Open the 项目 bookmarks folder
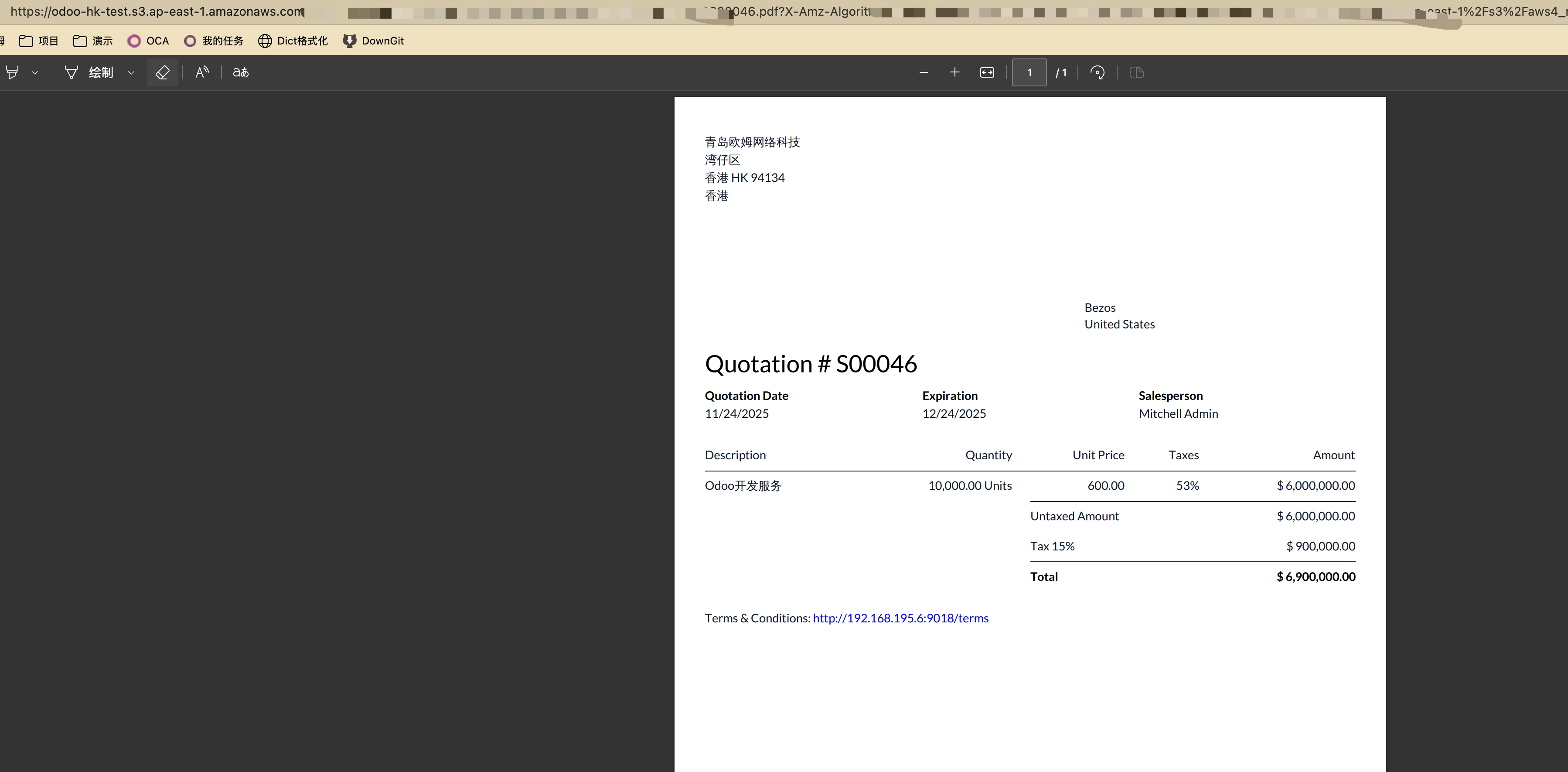 [39, 41]
